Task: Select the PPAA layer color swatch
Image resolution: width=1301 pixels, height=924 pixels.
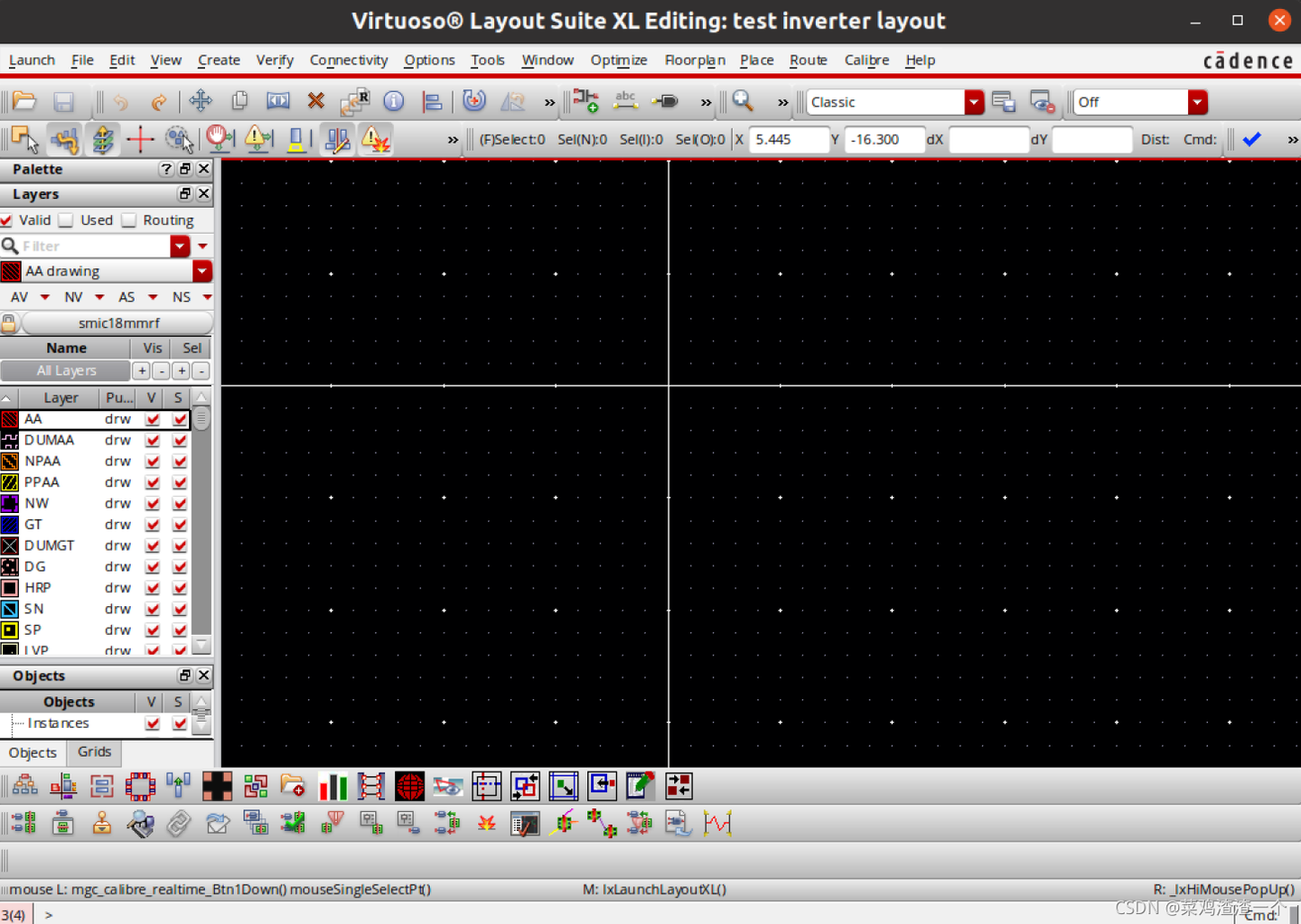Action: (10, 482)
